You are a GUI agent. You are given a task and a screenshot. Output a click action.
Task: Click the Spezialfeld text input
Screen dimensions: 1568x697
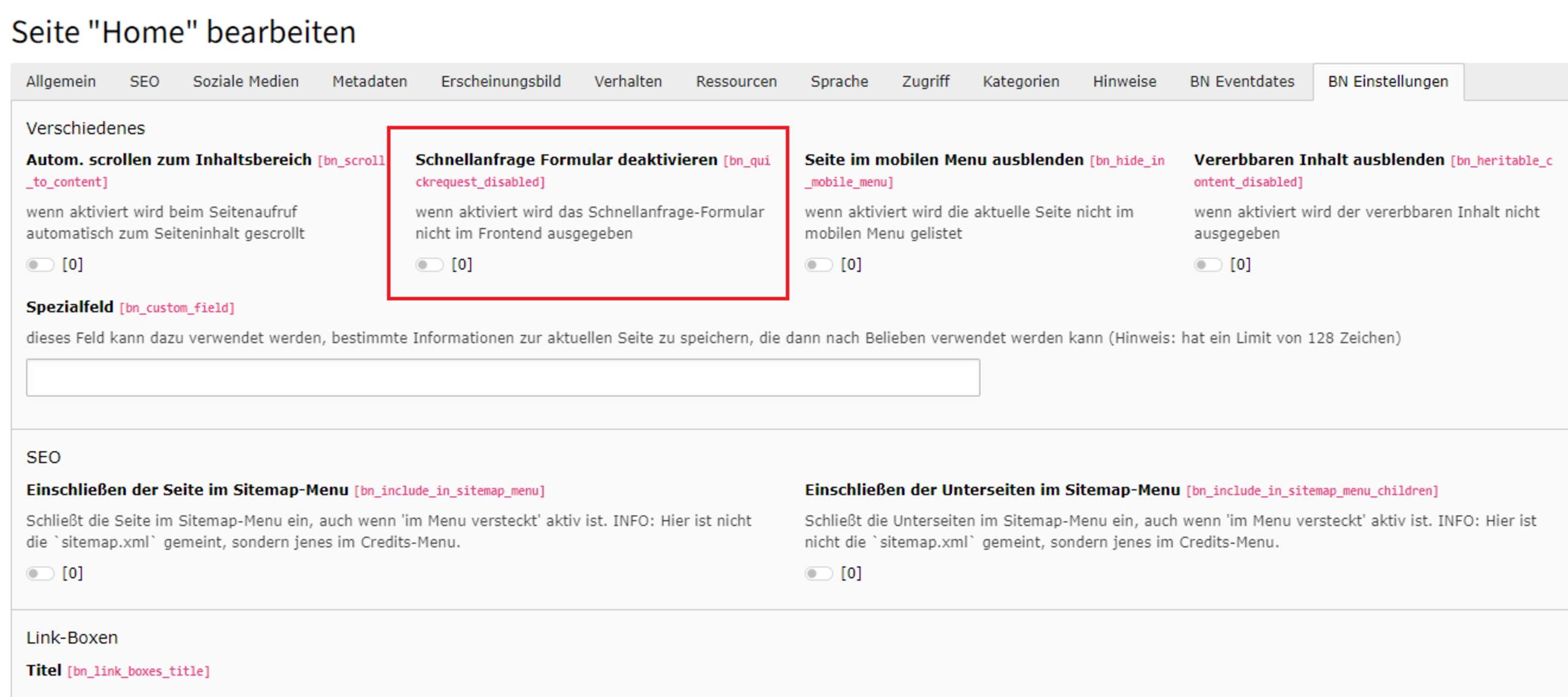[502, 377]
